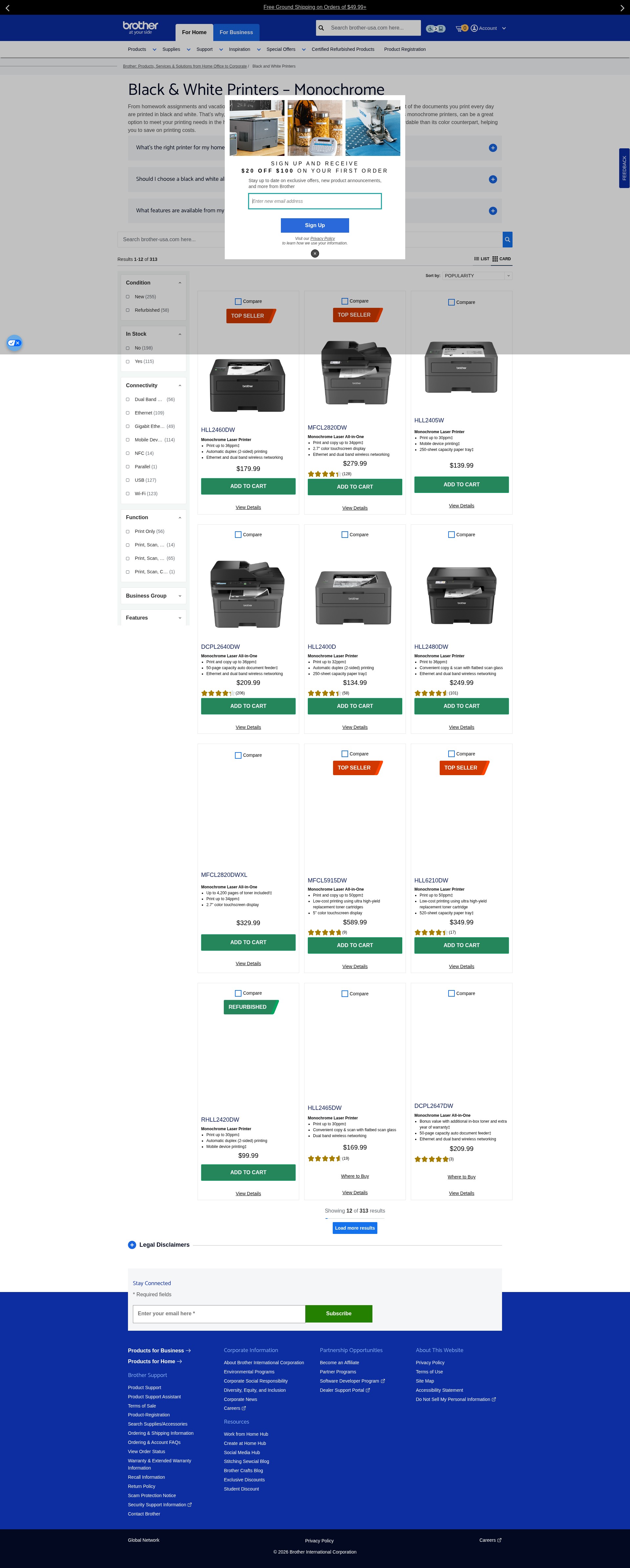Open Global Network footer link
The image size is (630, 1568).
144,1541
